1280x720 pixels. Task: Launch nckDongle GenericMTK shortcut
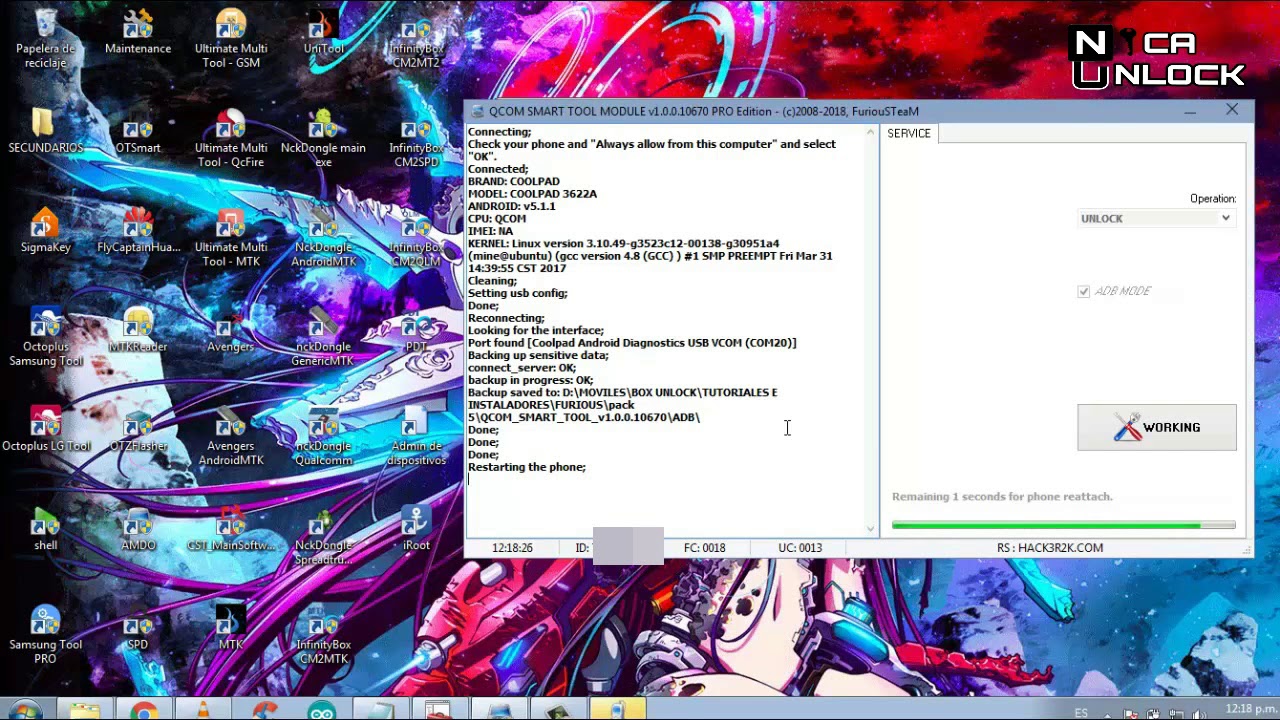point(323,336)
